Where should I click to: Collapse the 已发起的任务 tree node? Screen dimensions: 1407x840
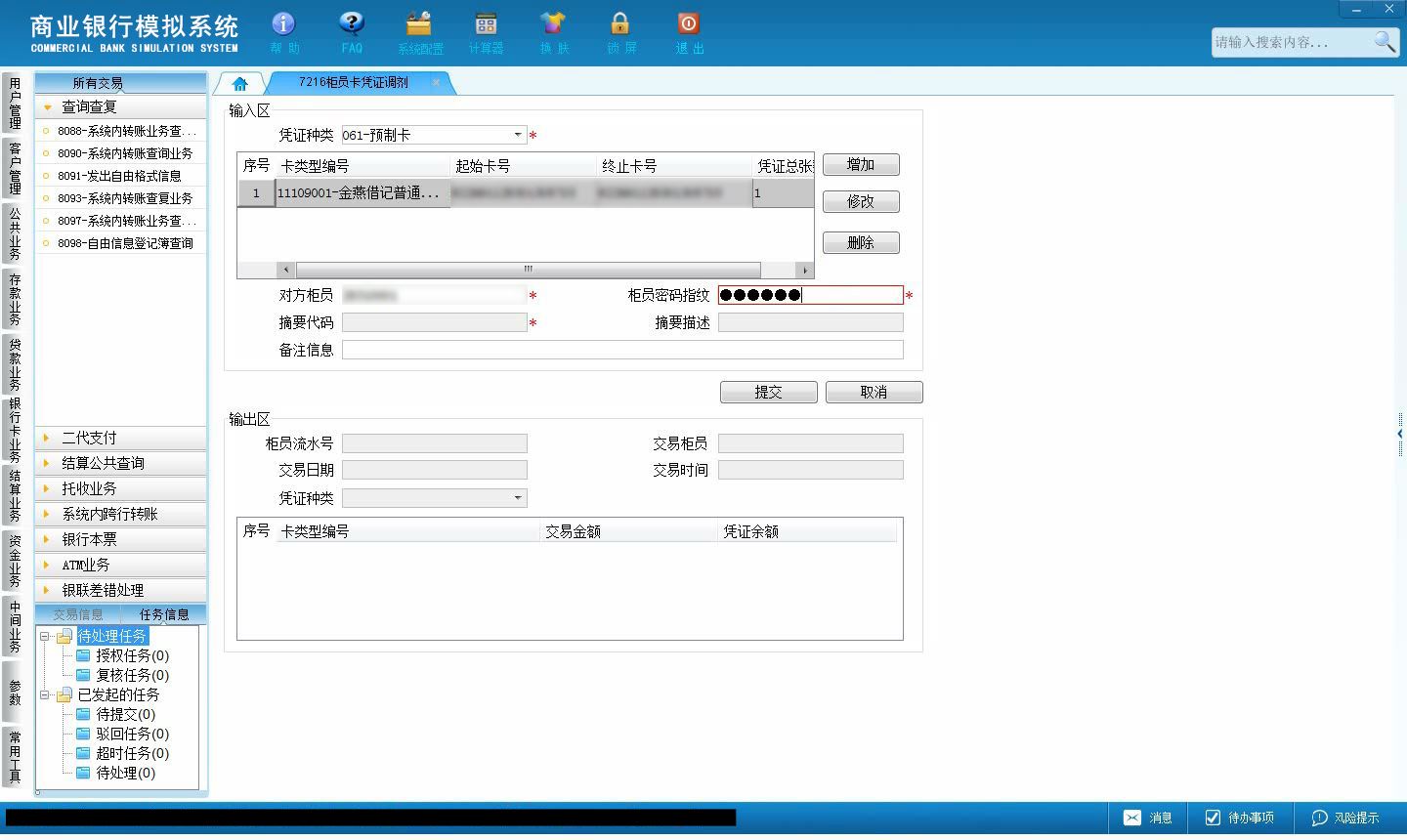(x=44, y=694)
